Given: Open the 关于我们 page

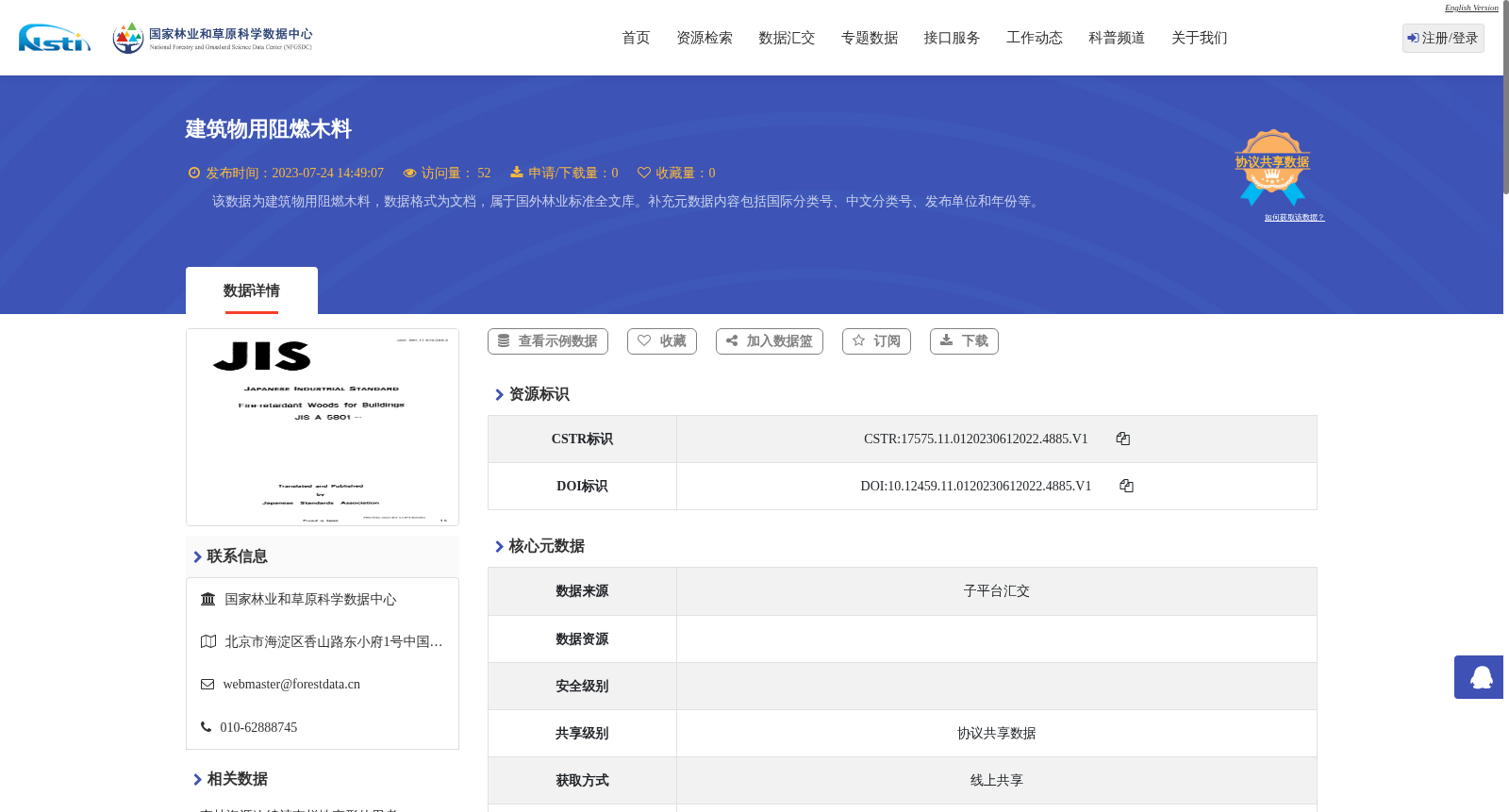Looking at the screenshot, I should [x=1200, y=38].
